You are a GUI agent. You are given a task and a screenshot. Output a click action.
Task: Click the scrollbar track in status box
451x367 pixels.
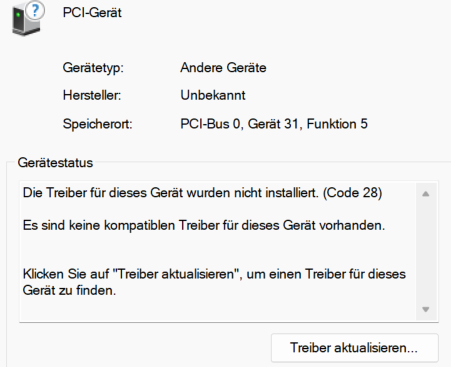pos(426,252)
